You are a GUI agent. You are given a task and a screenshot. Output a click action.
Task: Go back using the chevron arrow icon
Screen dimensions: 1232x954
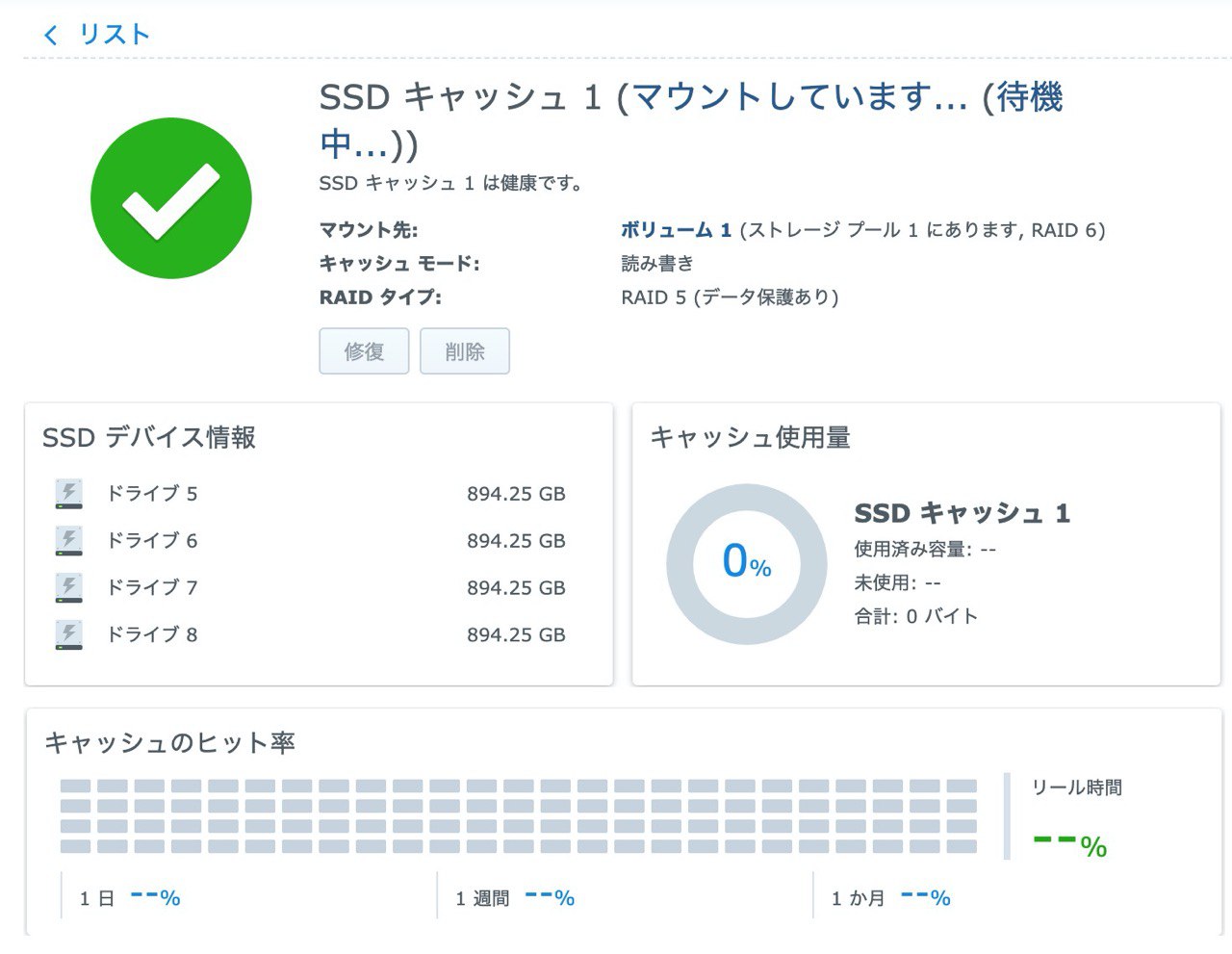[x=50, y=36]
